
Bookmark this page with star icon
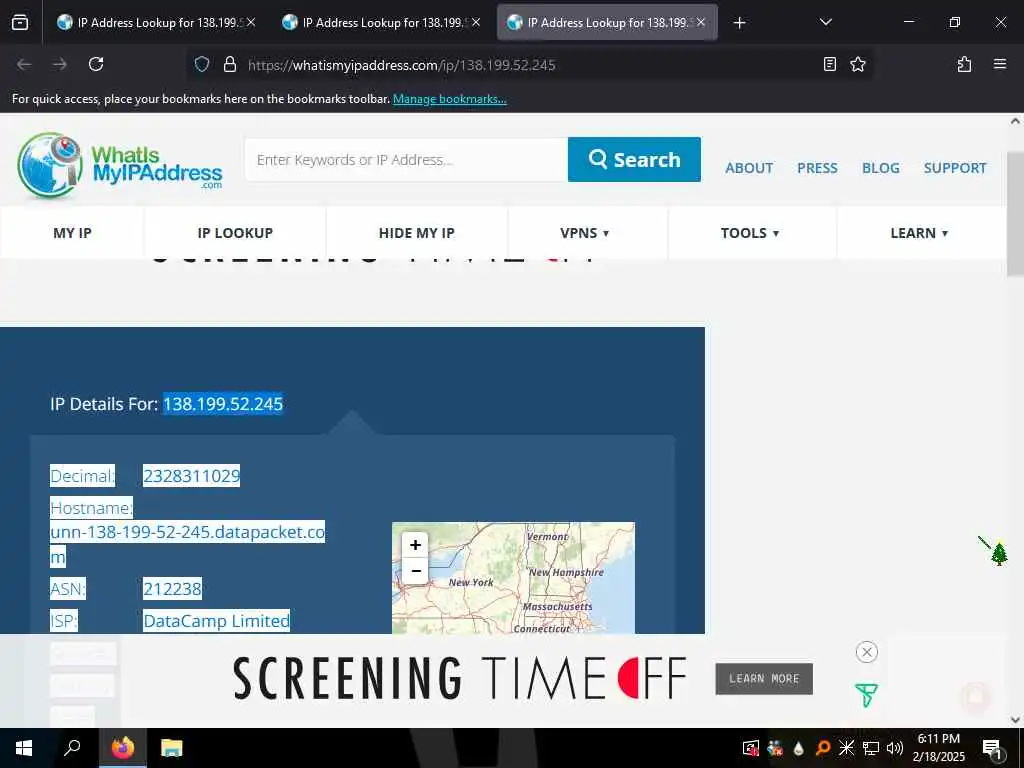(857, 65)
